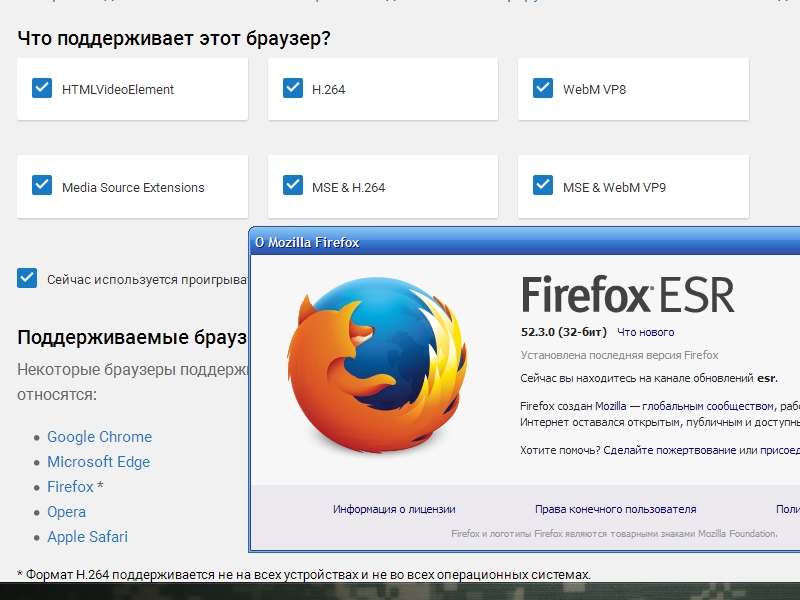
Task: Toggle the H.264 checkbox
Action: coord(293,88)
